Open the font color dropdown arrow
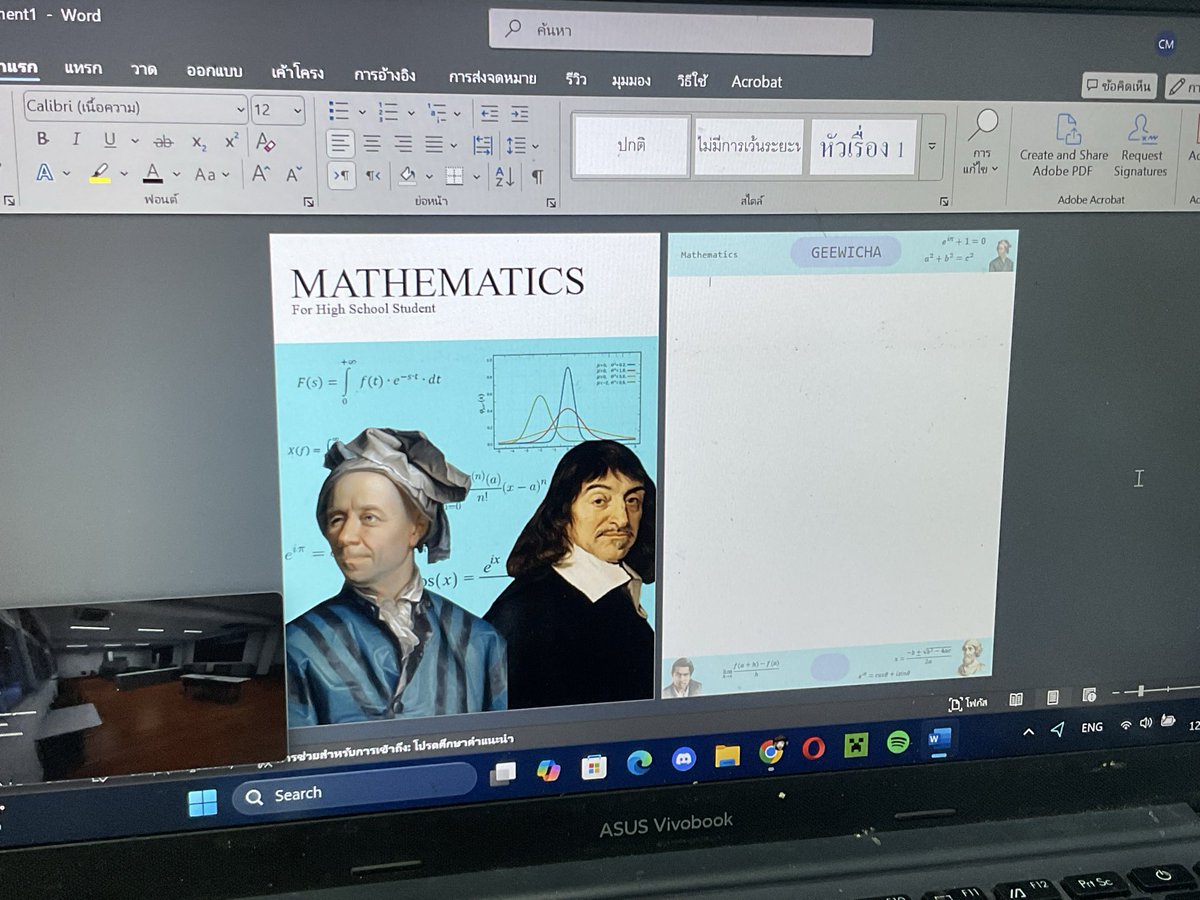 177,175
